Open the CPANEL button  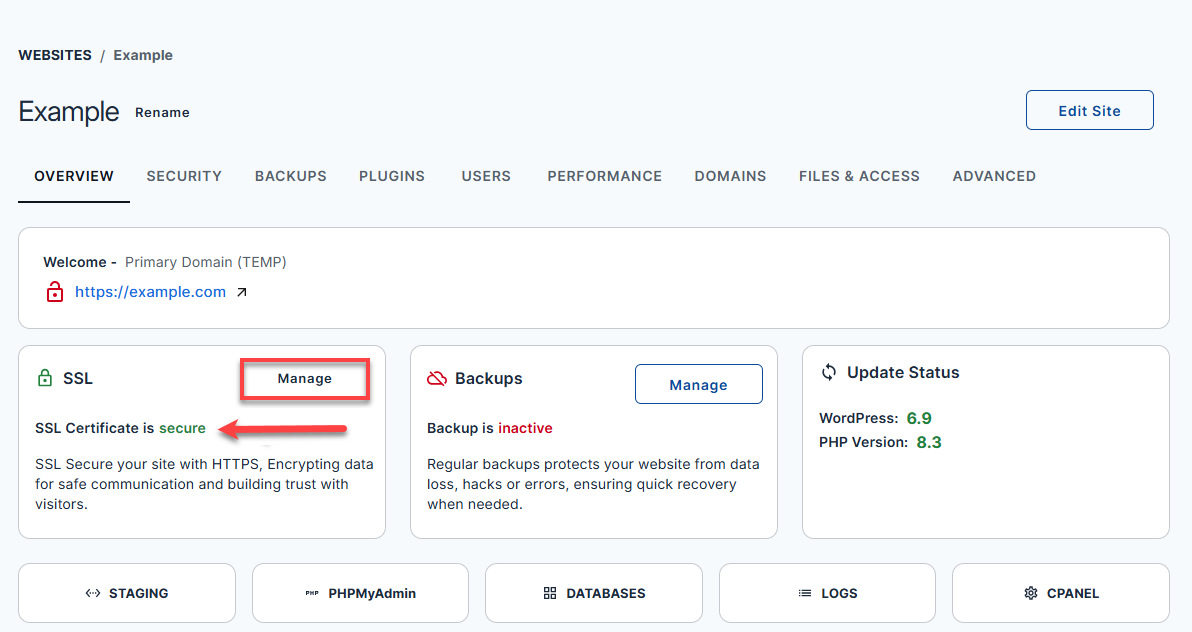pos(1060,593)
